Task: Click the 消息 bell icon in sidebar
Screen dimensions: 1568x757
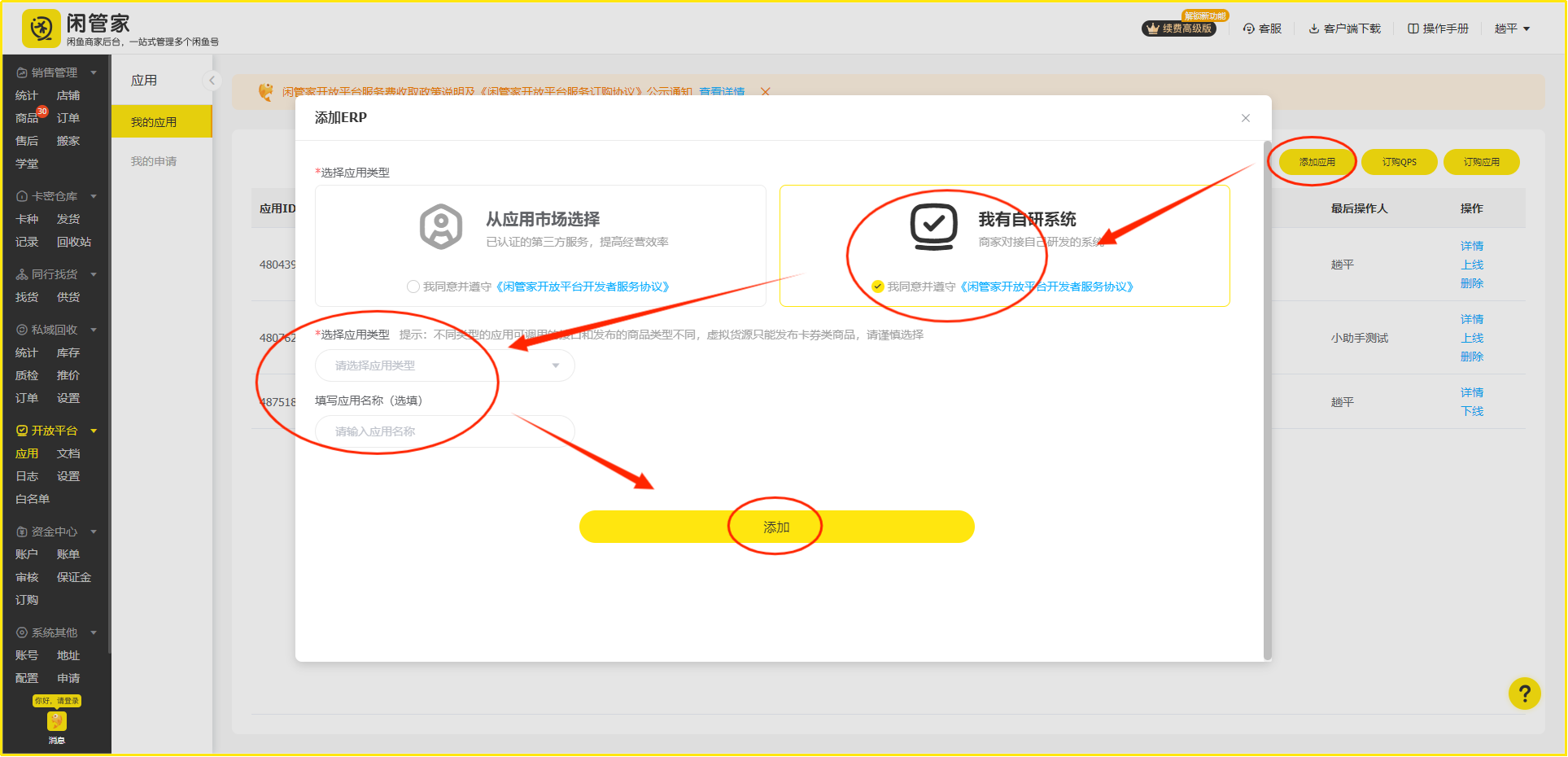Action: point(56,722)
